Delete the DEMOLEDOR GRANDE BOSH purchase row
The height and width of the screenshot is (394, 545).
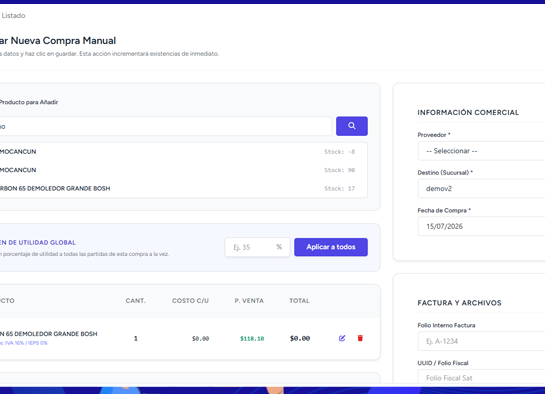click(360, 338)
